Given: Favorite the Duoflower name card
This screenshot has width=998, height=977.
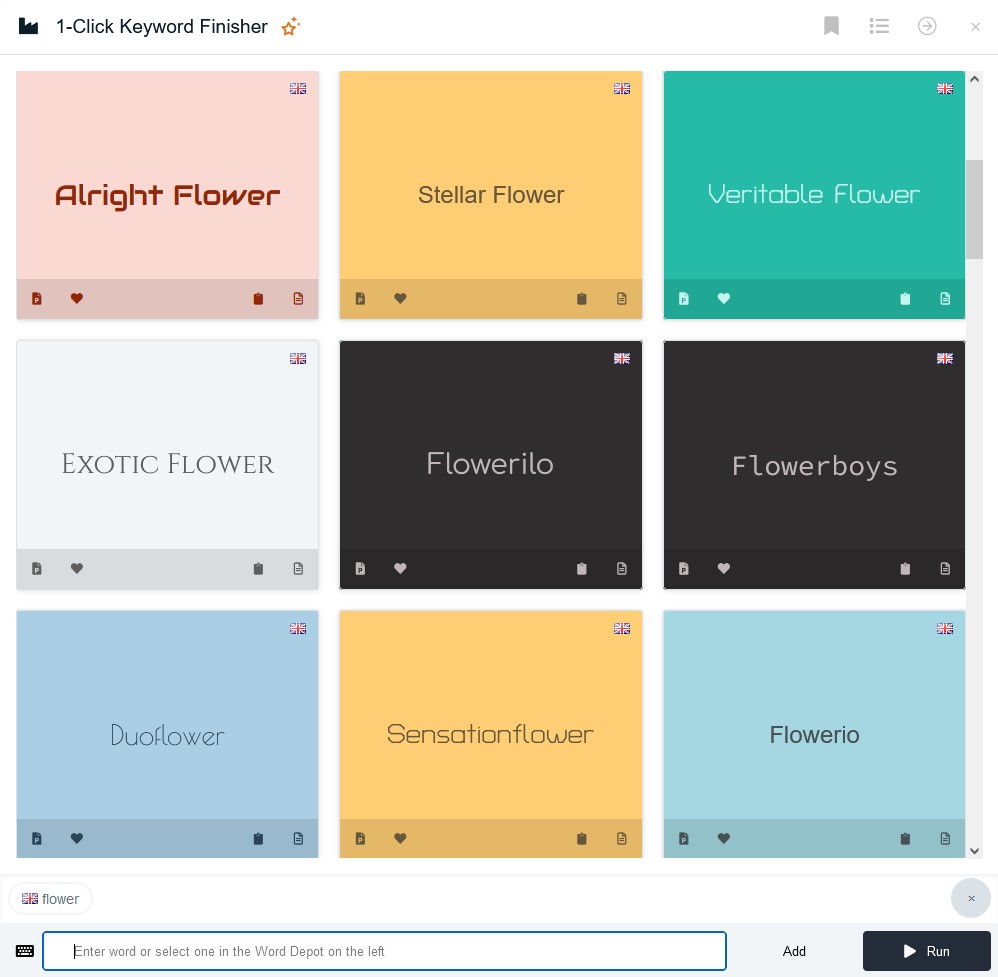Looking at the screenshot, I should [x=77, y=838].
